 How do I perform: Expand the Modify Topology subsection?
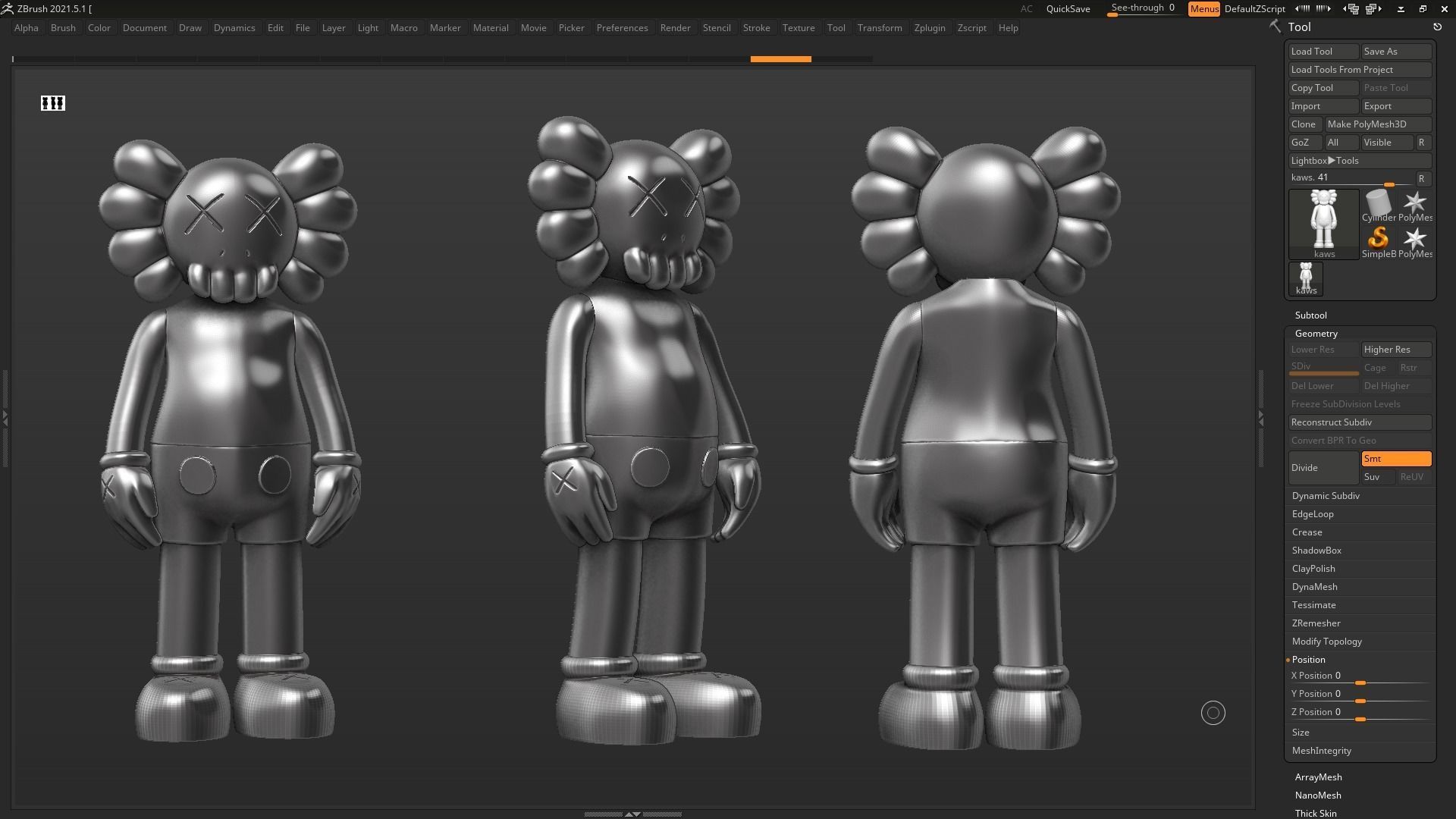(x=1327, y=642)
